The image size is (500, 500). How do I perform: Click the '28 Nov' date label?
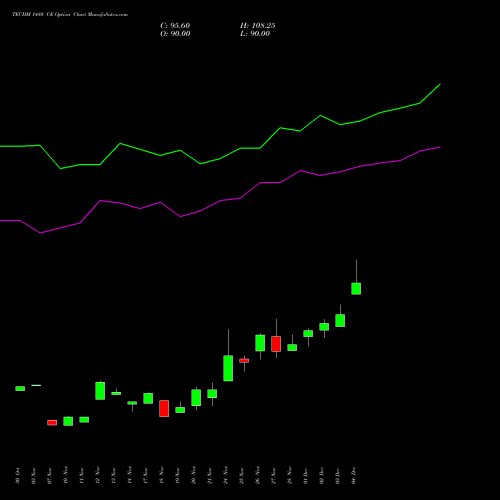pos(290,476)
